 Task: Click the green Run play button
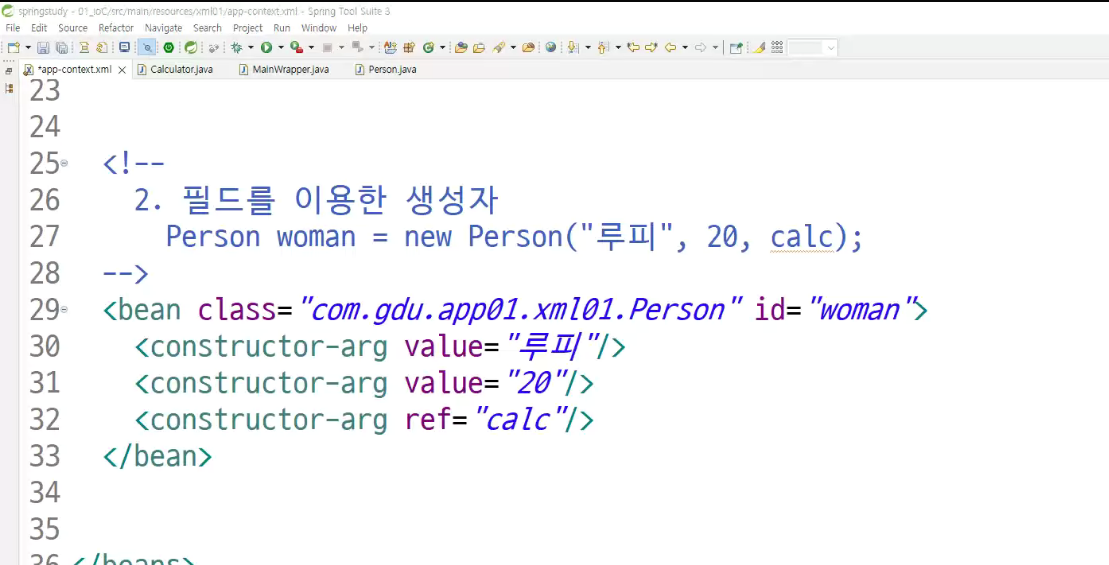tap(267, 47)
